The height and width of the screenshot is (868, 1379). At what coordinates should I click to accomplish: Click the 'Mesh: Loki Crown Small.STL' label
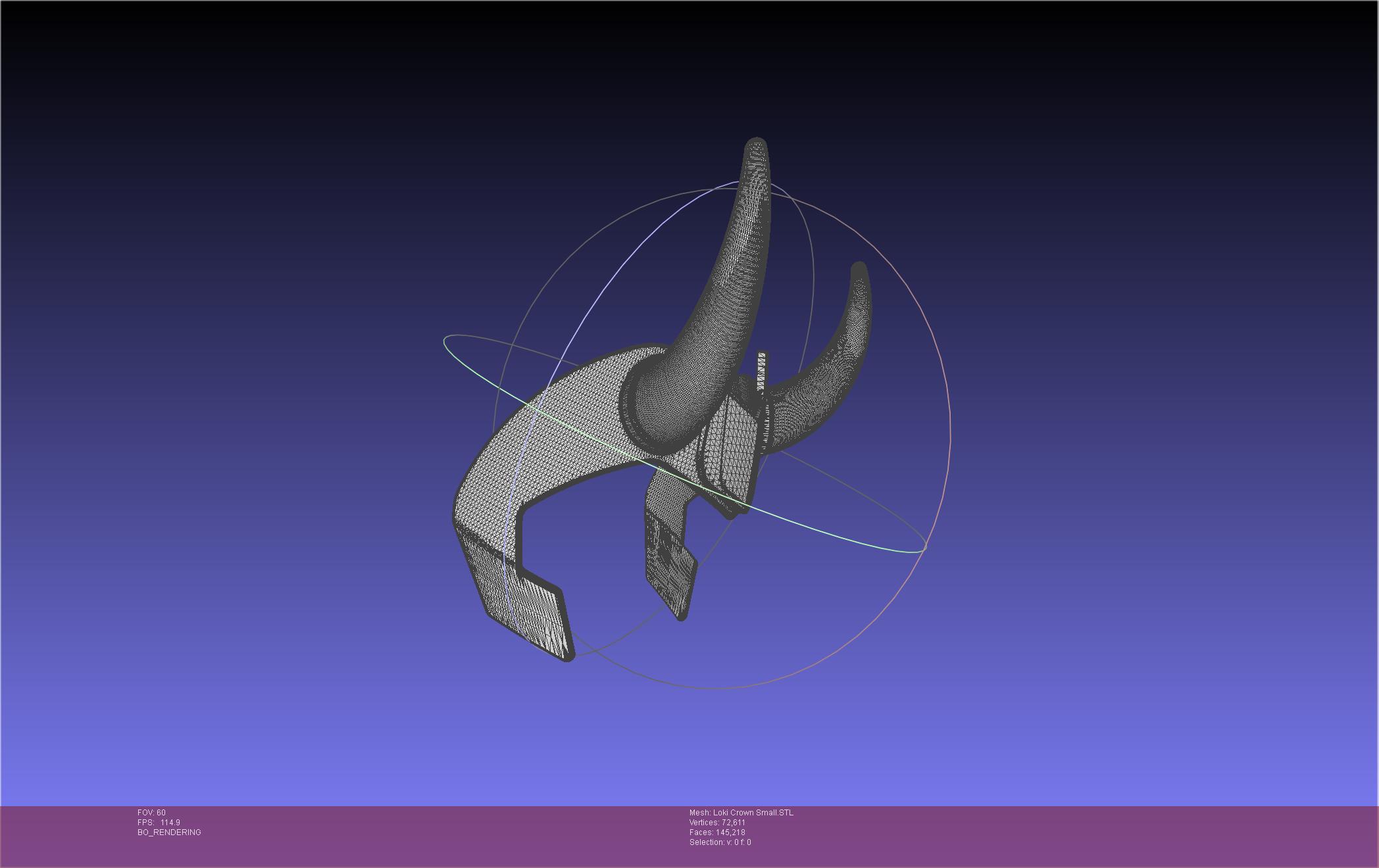click(x=741, y=813)
